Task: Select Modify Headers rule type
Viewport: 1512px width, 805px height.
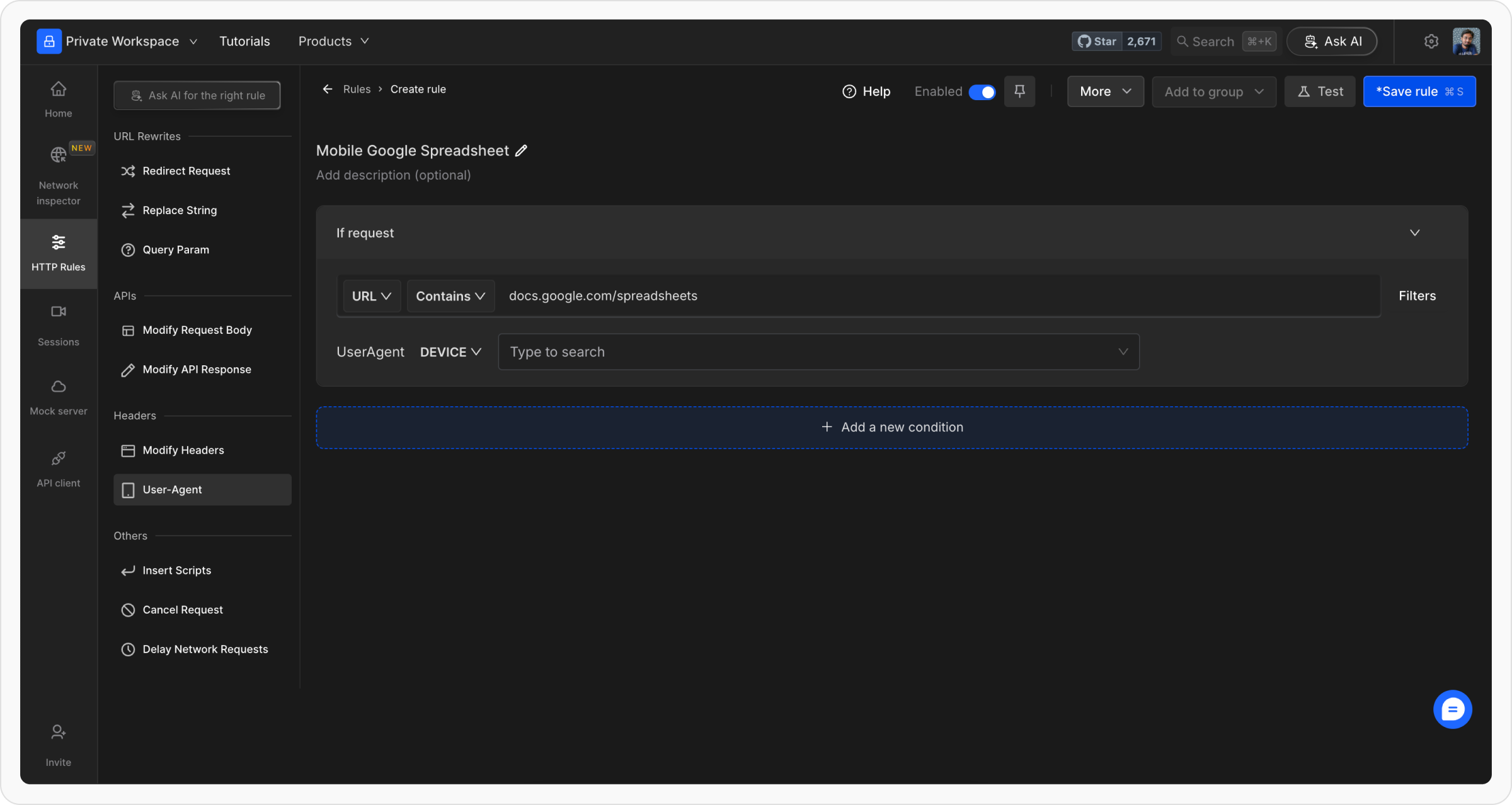Action: [183, 450]
